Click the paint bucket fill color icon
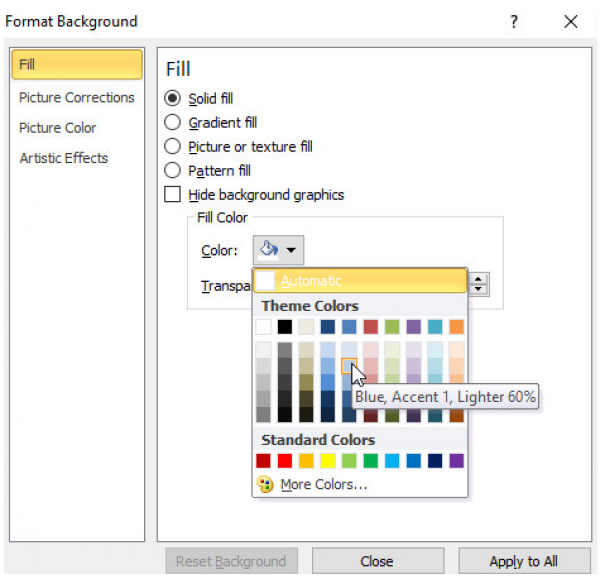Viewport: 600px width, 579px height. click(x=268, y=250)
